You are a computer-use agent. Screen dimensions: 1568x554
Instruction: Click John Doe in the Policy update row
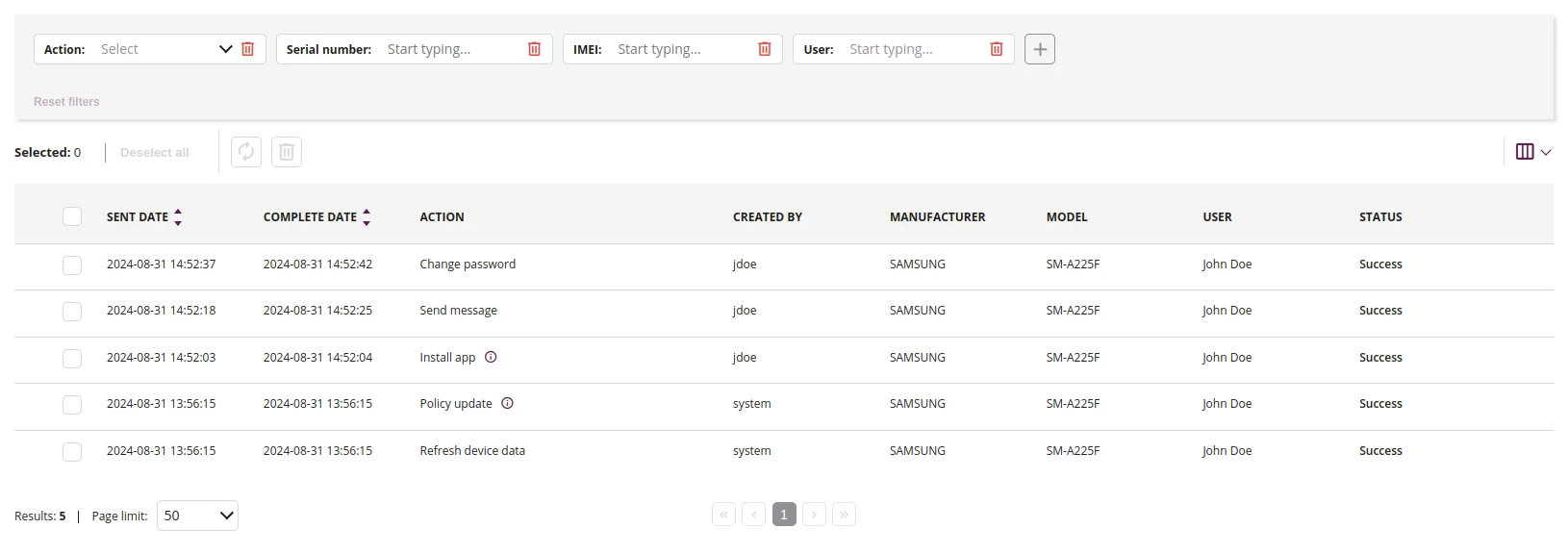pyautogui.click(x=1227, y=404)
